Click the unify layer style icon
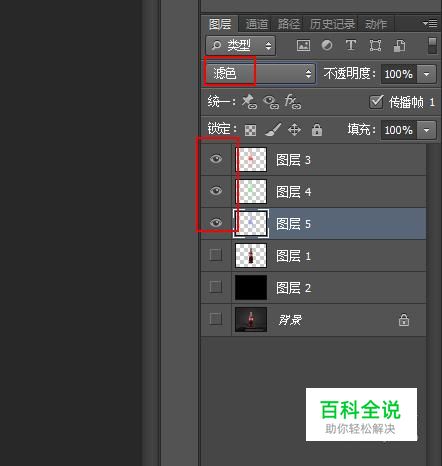Image resolution: width=442 pixels, height=466 pixels. (292, 102)
